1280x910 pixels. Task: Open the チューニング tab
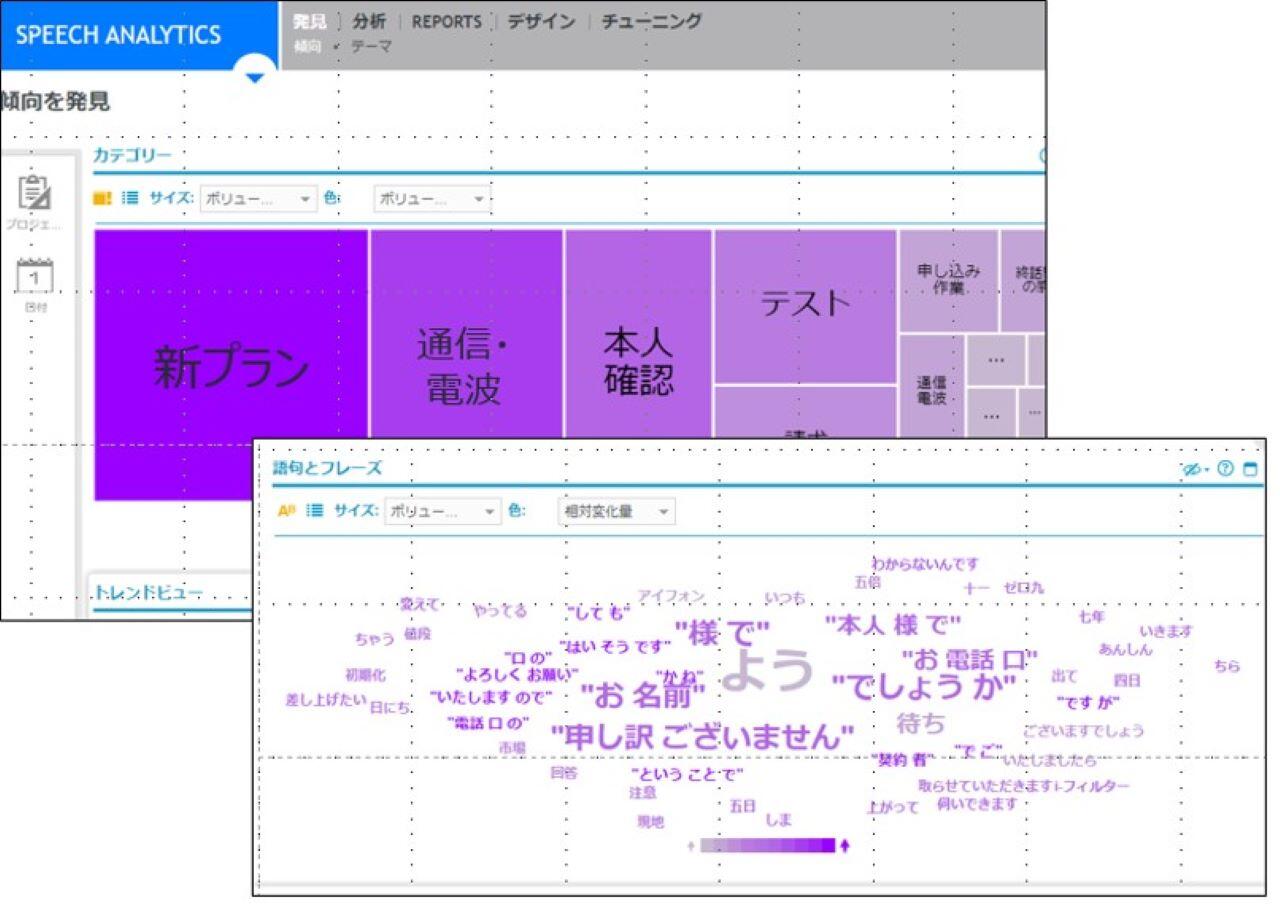click(x=651, y=21)
